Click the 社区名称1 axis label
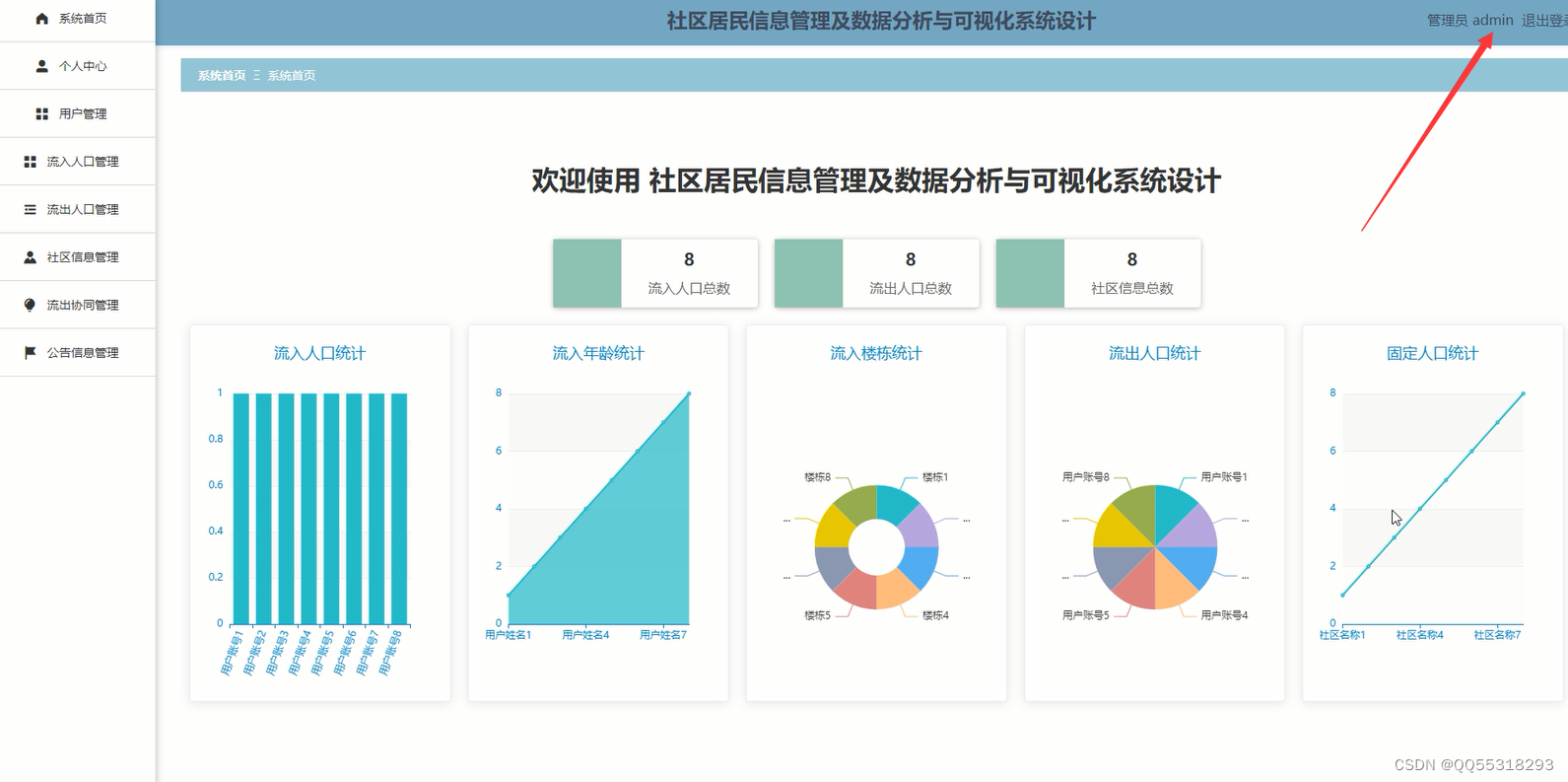 click(1342, 635)
